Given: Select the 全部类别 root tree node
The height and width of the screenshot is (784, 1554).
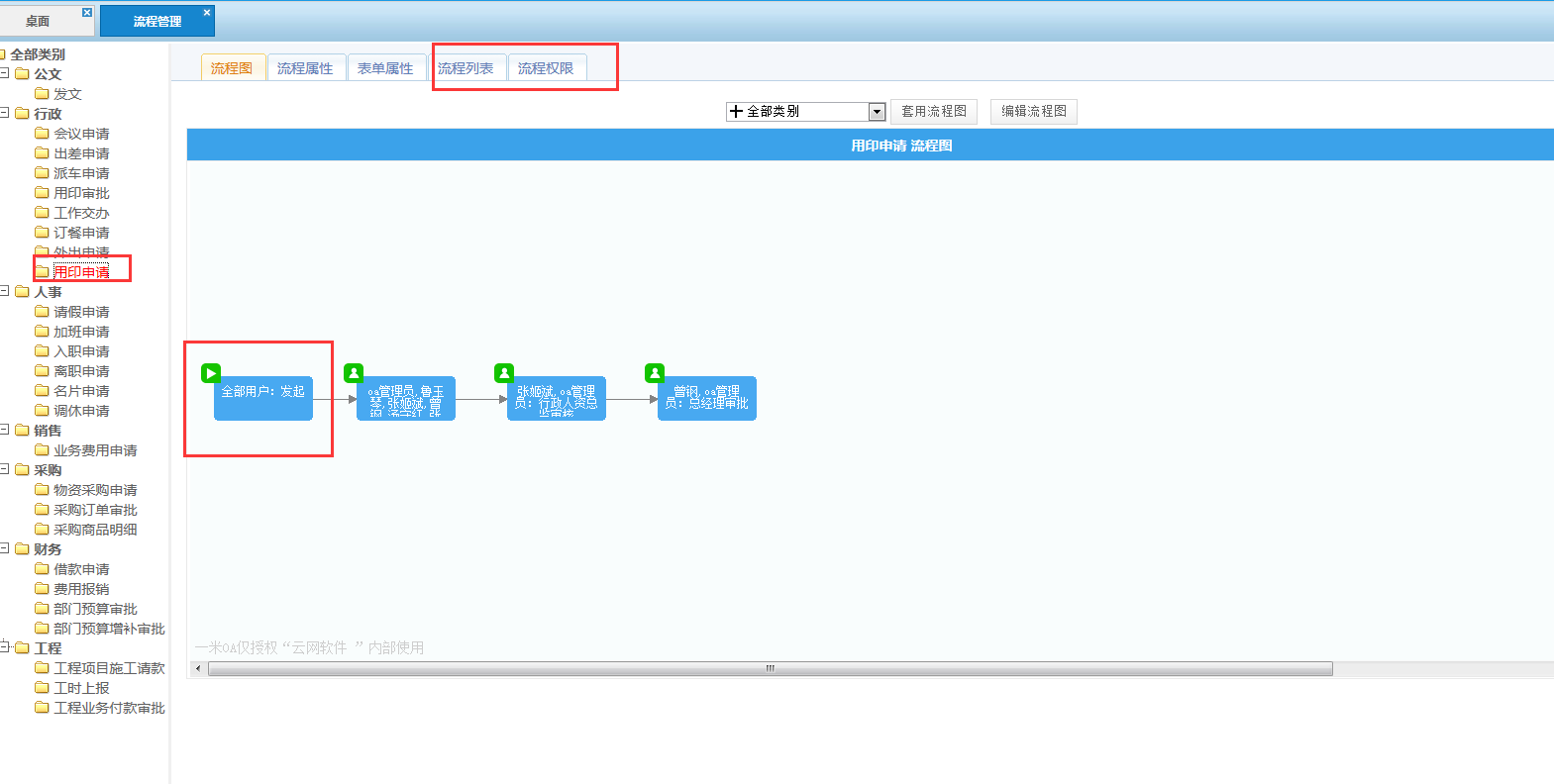Looking at the screenshot, I should tap(38, 54).
